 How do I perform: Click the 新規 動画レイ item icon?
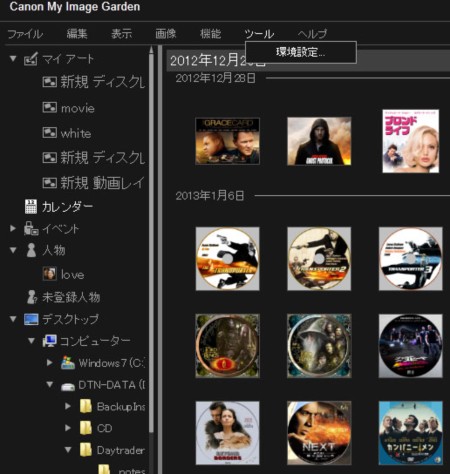pos(49,183)
